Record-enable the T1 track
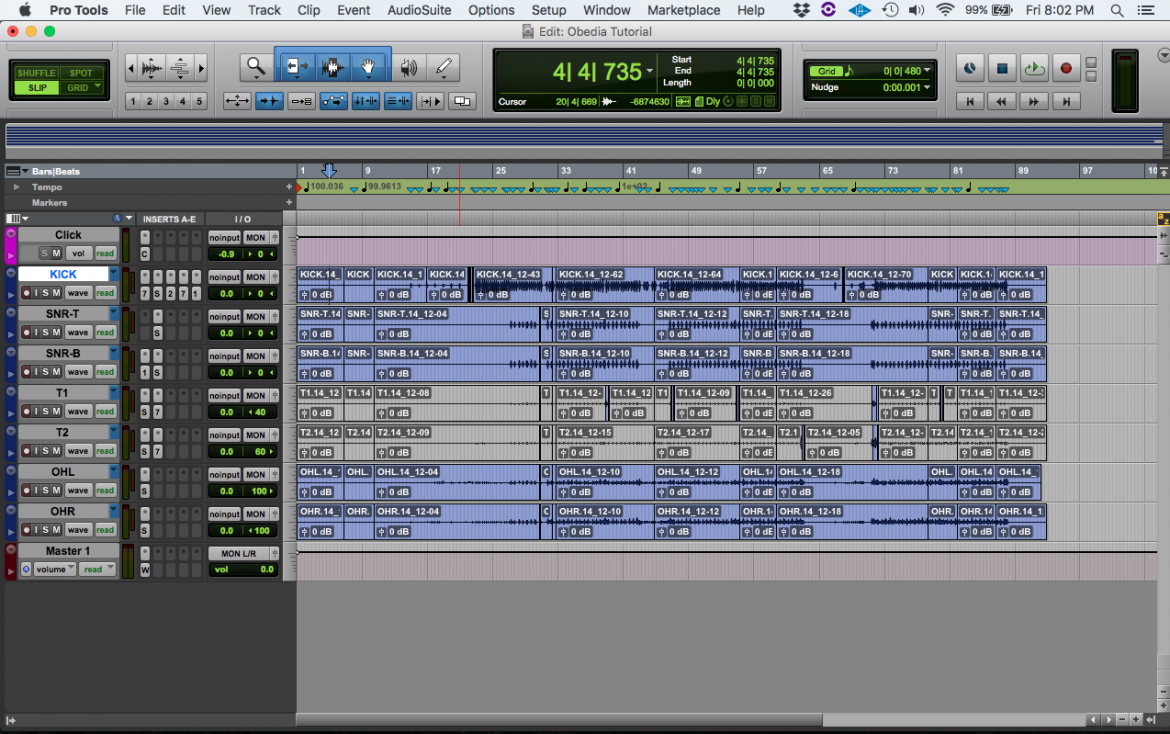 [27, 411]
